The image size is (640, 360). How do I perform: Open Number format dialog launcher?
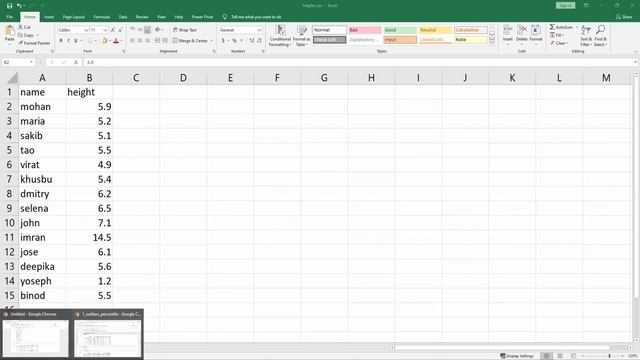pos(263,51)
